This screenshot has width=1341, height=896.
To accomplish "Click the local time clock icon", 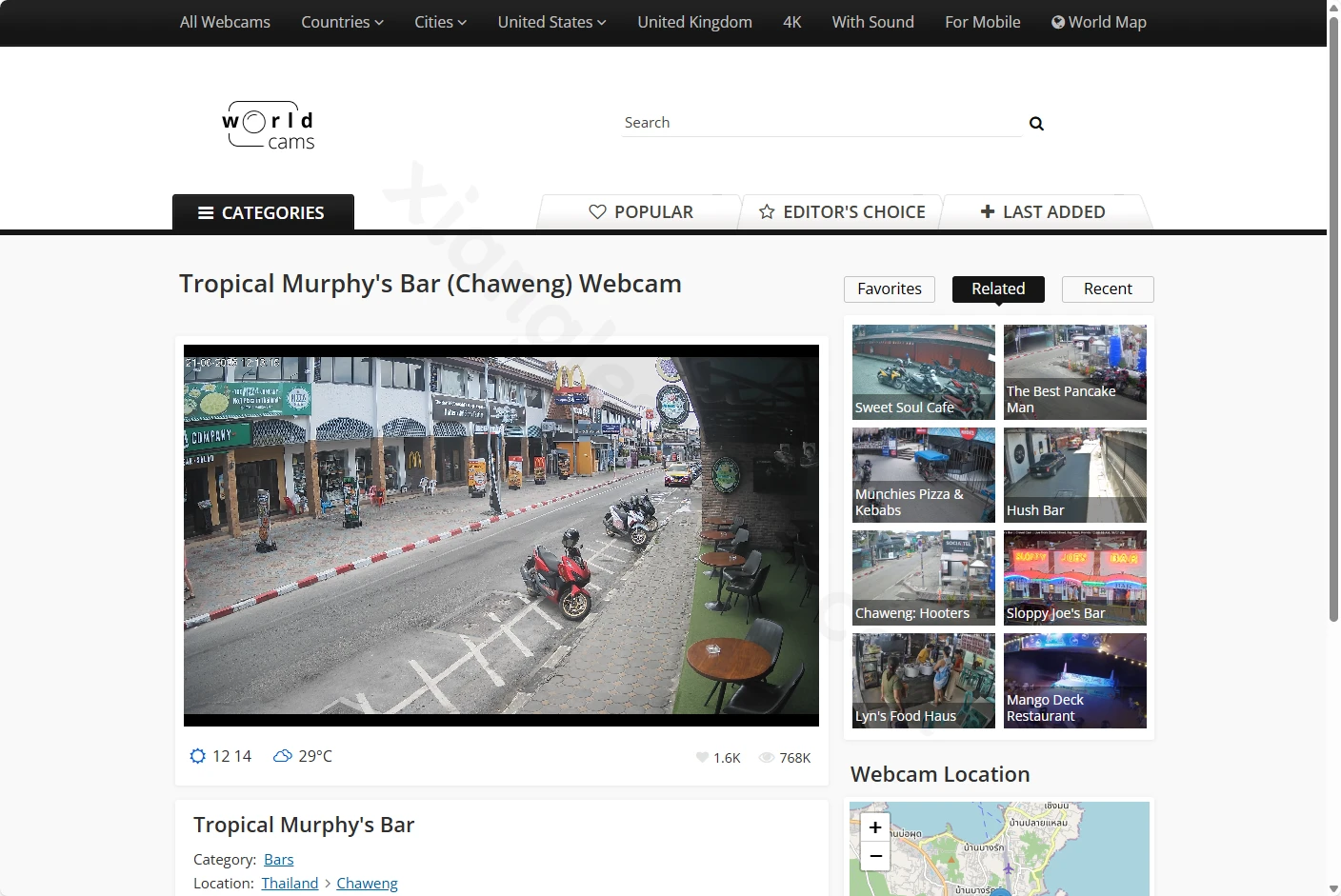I will coord(198,756).
